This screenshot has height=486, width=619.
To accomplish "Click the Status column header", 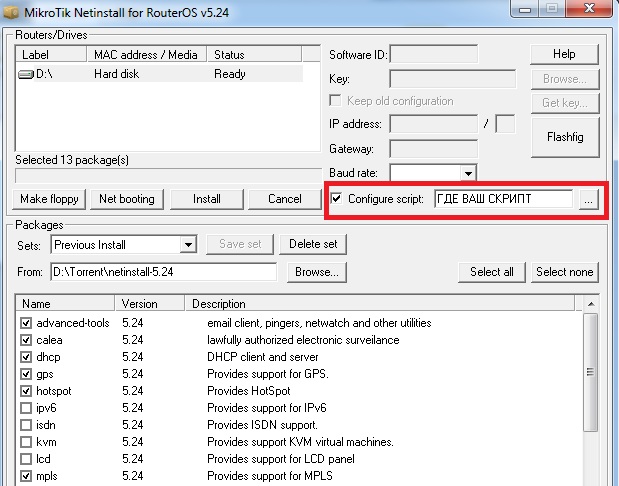I will click(x=254, y=54).
